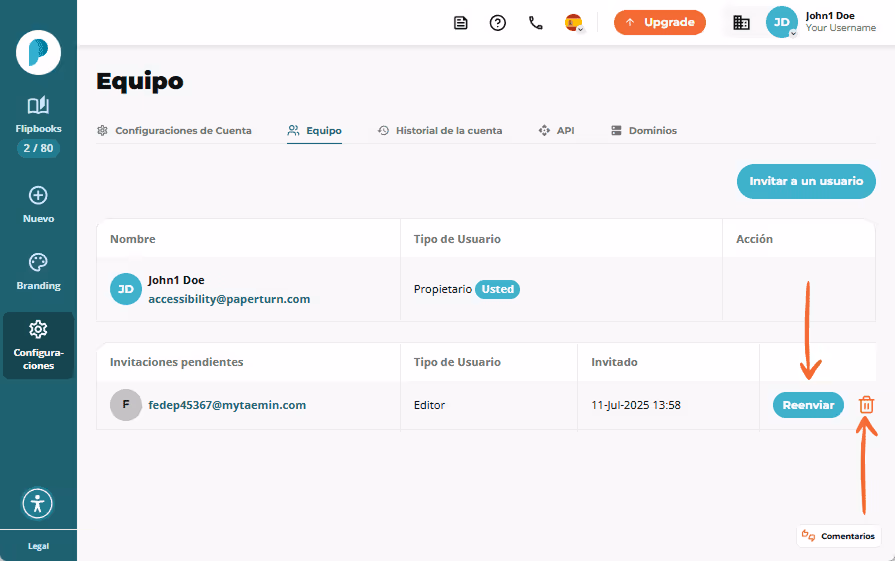The width and height of the screenshot is (895, 561).
Task: Delete pending invitation with trash icon
Action: [866, 405]
